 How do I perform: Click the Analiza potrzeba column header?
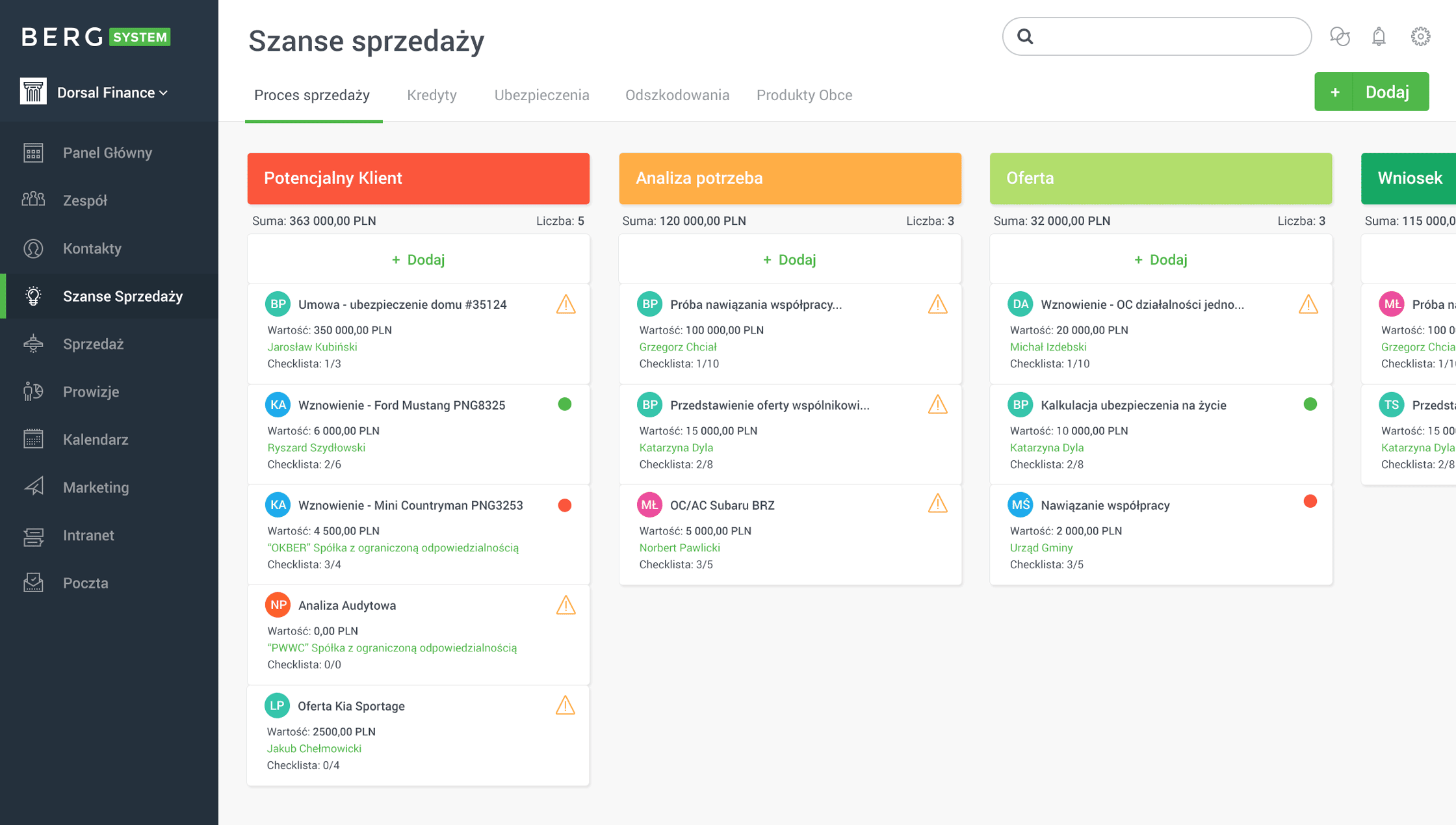pos(790,178)
